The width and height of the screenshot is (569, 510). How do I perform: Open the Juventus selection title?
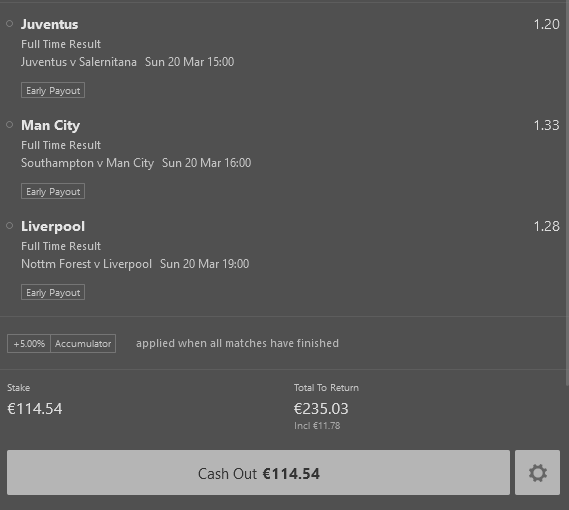pos(49,24)
